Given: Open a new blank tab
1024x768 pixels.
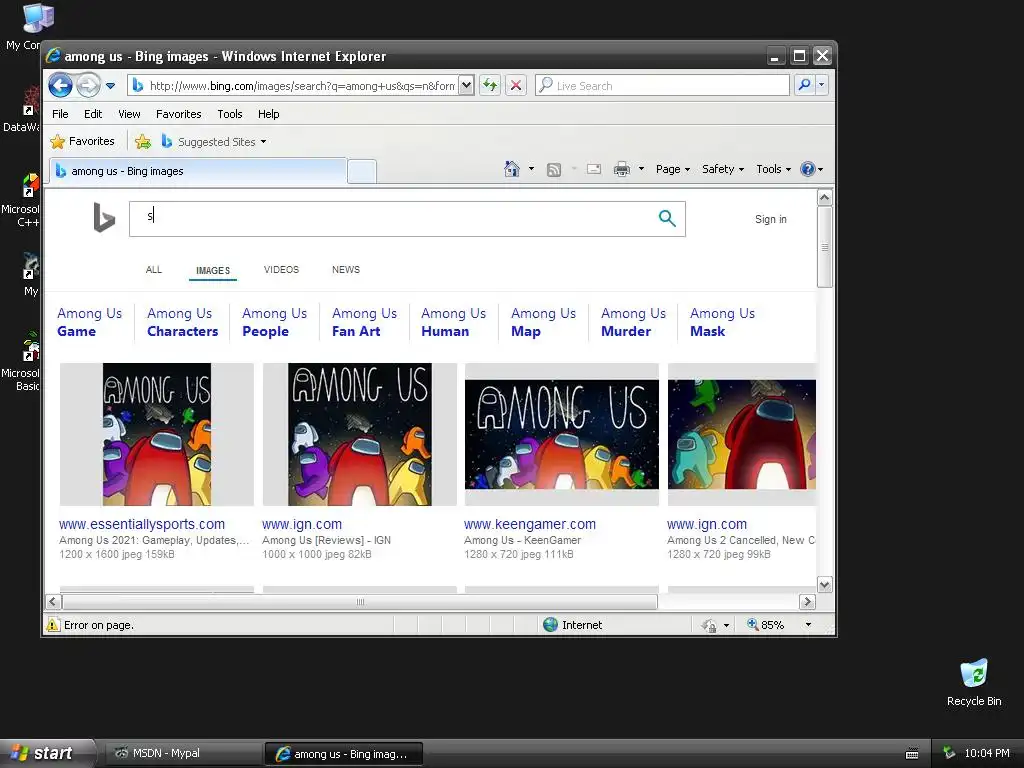Looking at the screenshot, I should click(x=362, y=172).
